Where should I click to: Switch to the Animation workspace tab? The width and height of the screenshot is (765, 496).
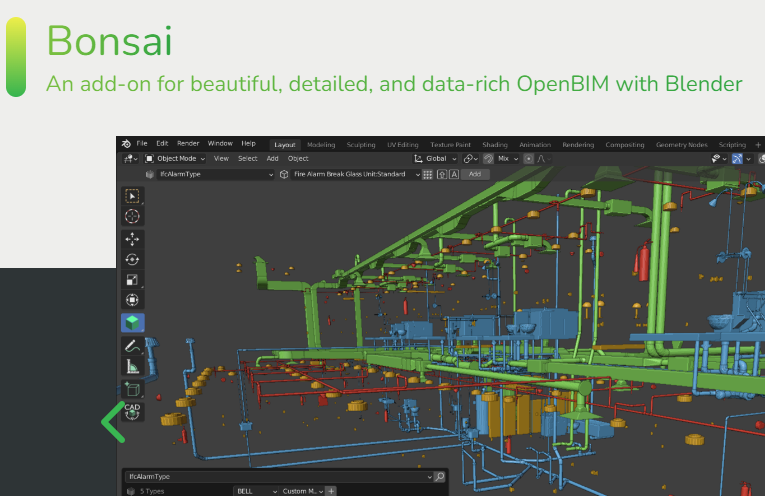tap(535, 145)
